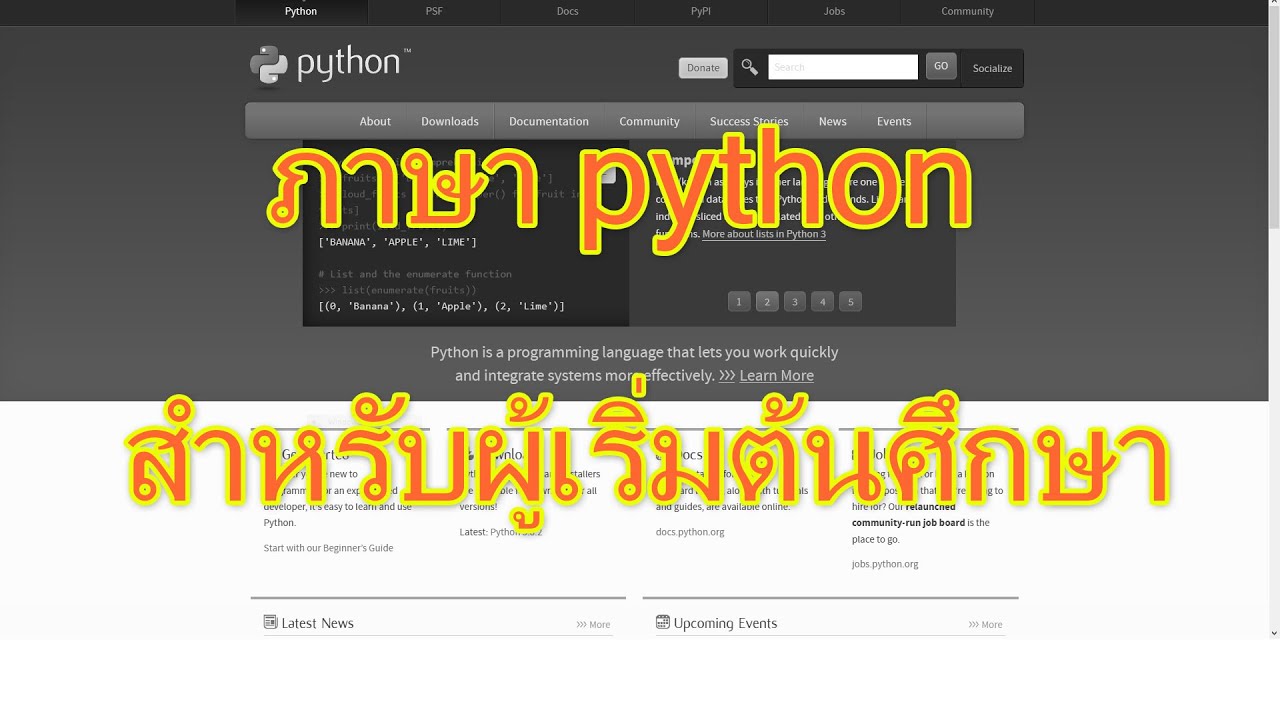1280x720 pixels.
Task: Click the Latest News newspaper icon
Action: coord(270,622)
